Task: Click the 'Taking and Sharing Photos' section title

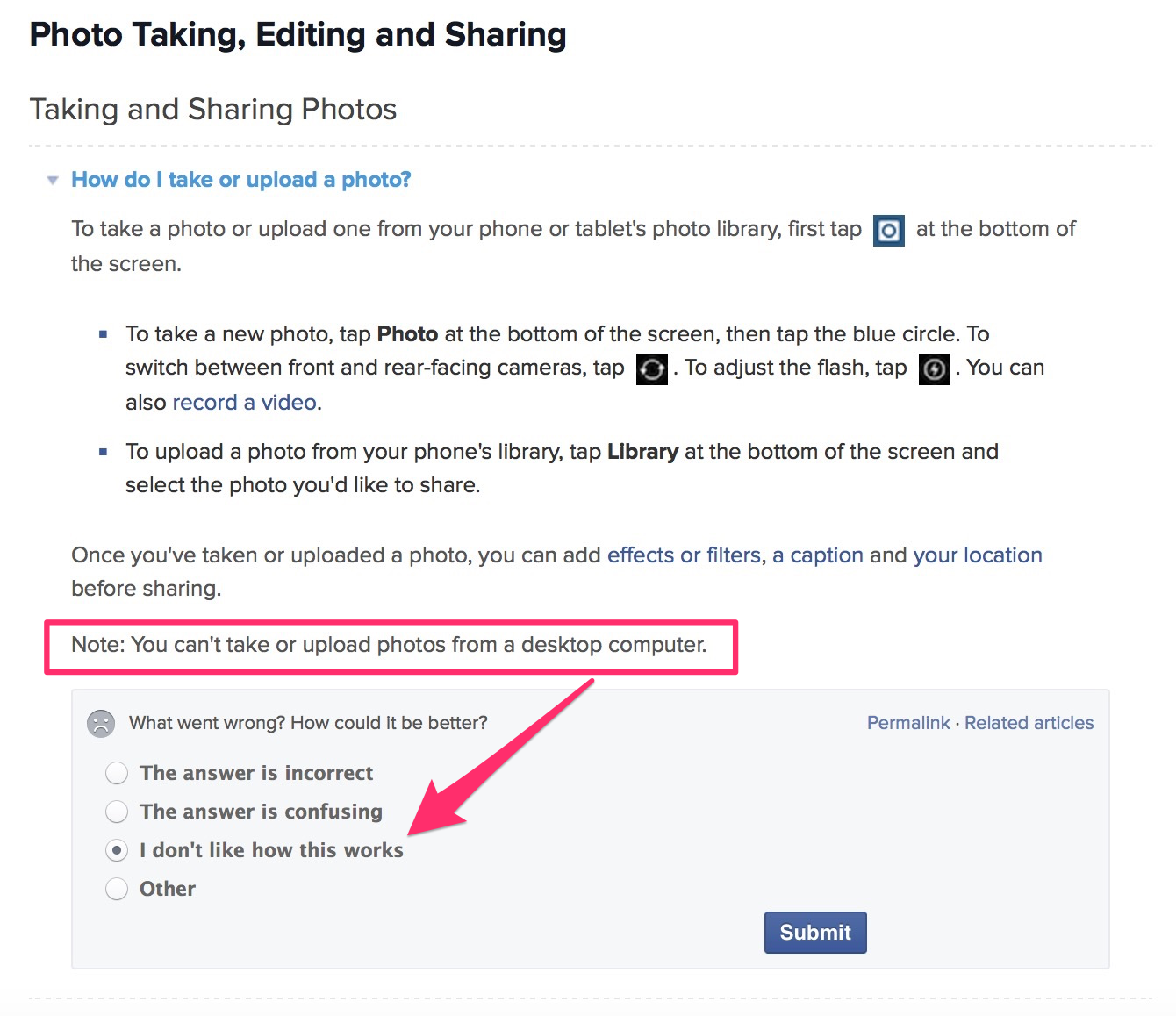Action: 213,110
